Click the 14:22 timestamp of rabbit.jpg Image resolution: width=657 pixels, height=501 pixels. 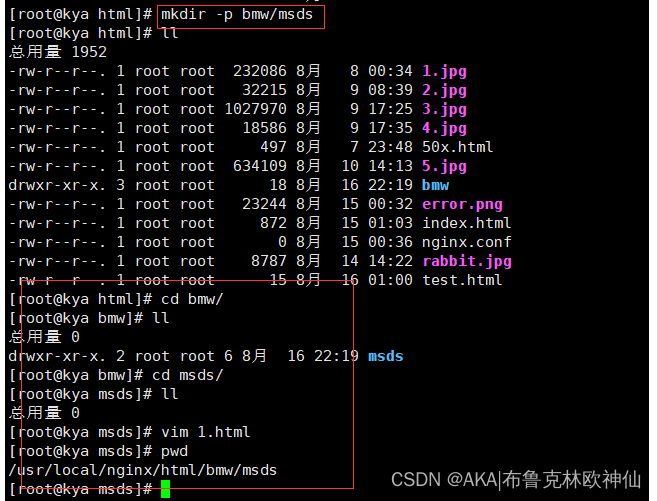click(390, 261)
